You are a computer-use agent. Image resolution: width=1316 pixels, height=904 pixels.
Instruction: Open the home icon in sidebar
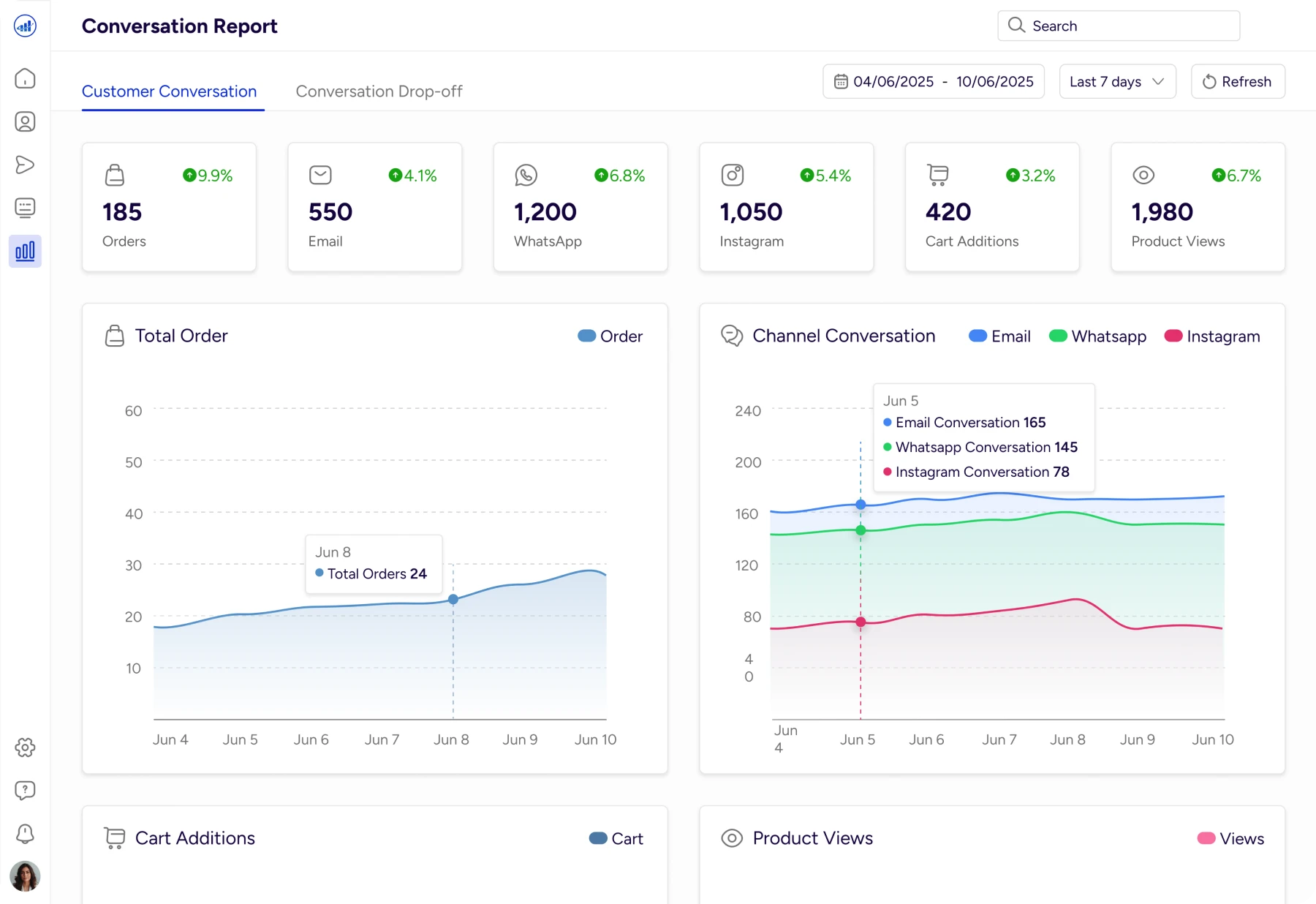(x=25, y=78)
